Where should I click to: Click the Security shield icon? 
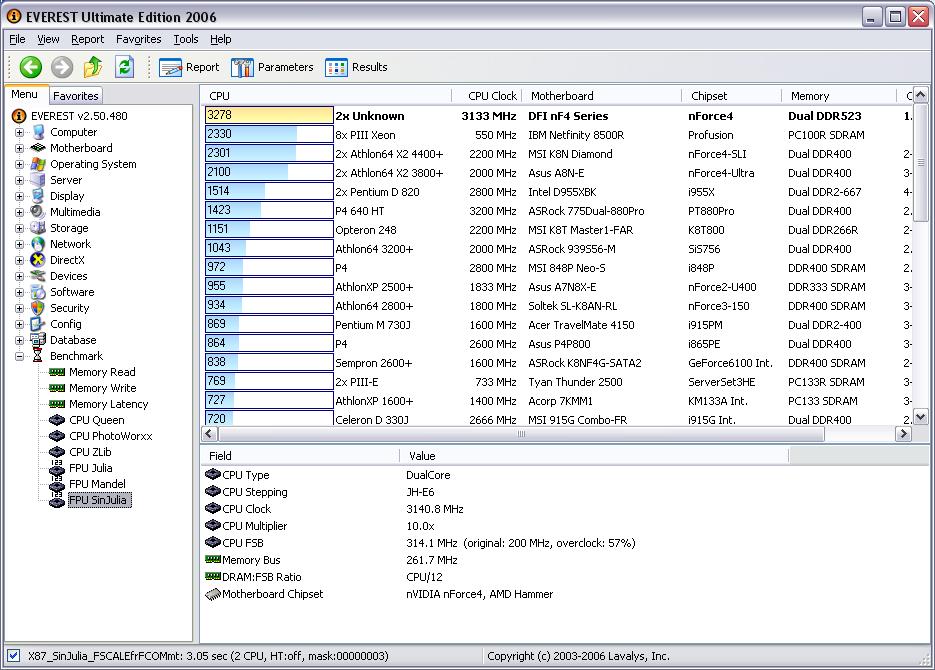click(38, 308)
